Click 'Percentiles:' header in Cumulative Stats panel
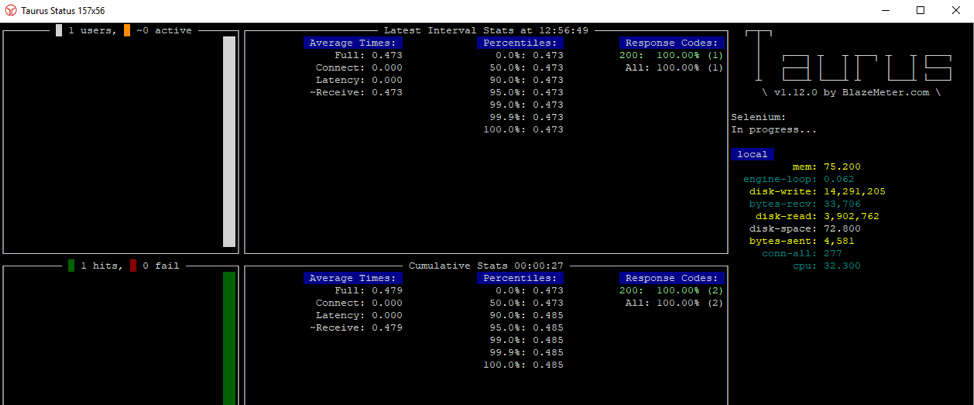This screenshot has width=974, height=405. pos(520,278)
